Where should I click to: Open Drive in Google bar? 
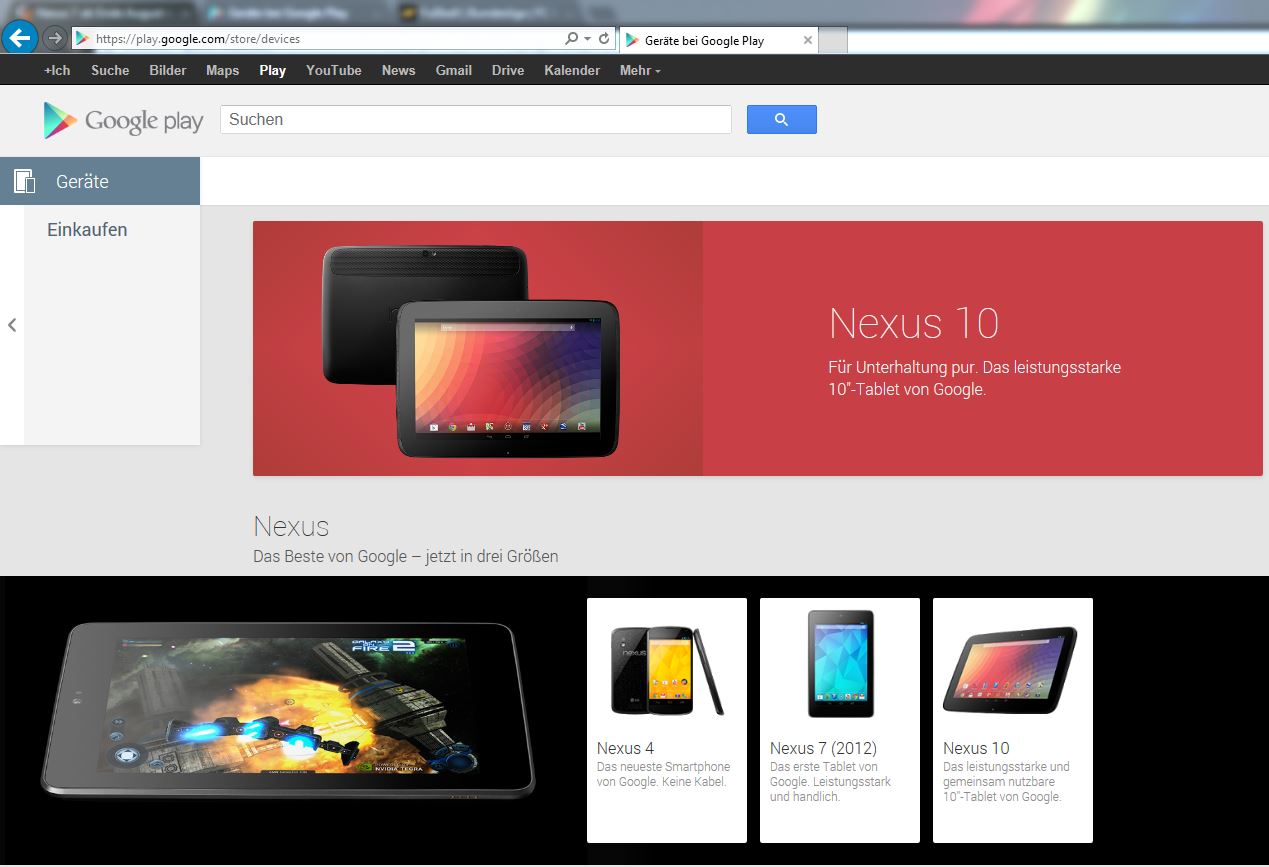point(508,70)
